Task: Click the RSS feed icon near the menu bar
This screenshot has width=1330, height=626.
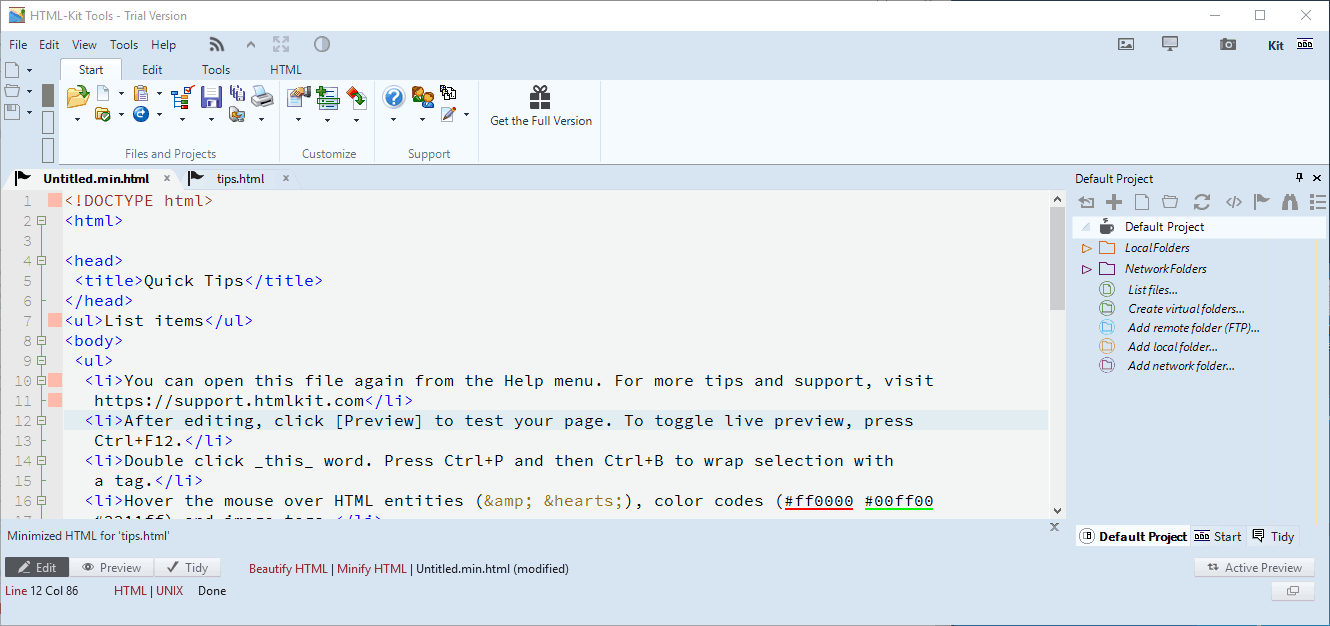Action: coord(217,44)
